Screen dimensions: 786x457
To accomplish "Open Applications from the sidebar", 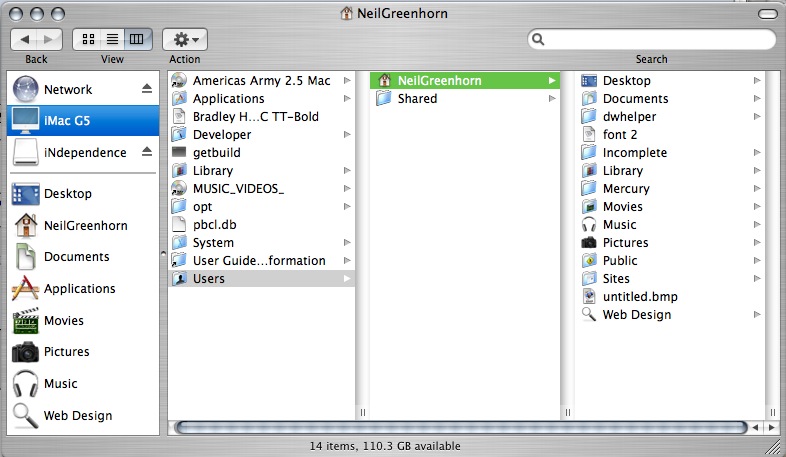I will tap(83, 289).
